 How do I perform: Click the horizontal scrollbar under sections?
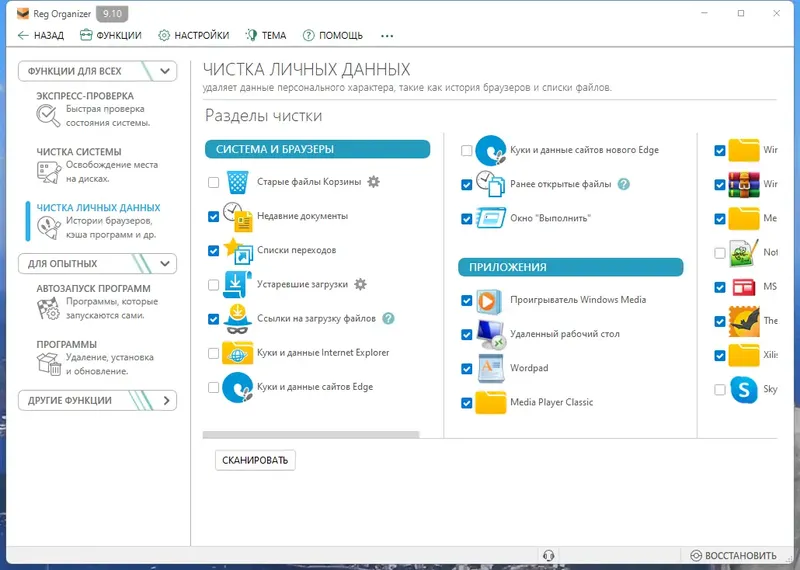(x=311, y=435)
